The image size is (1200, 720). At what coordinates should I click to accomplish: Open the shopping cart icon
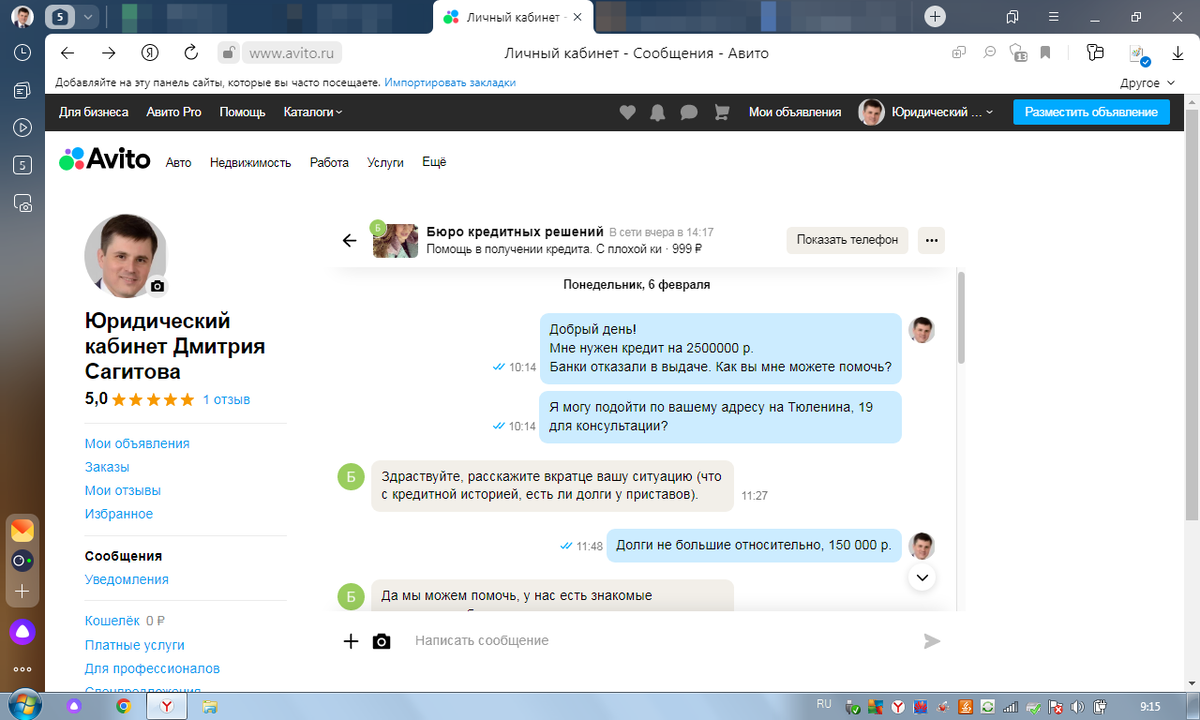pyautogui.click(x=721, y=113)
